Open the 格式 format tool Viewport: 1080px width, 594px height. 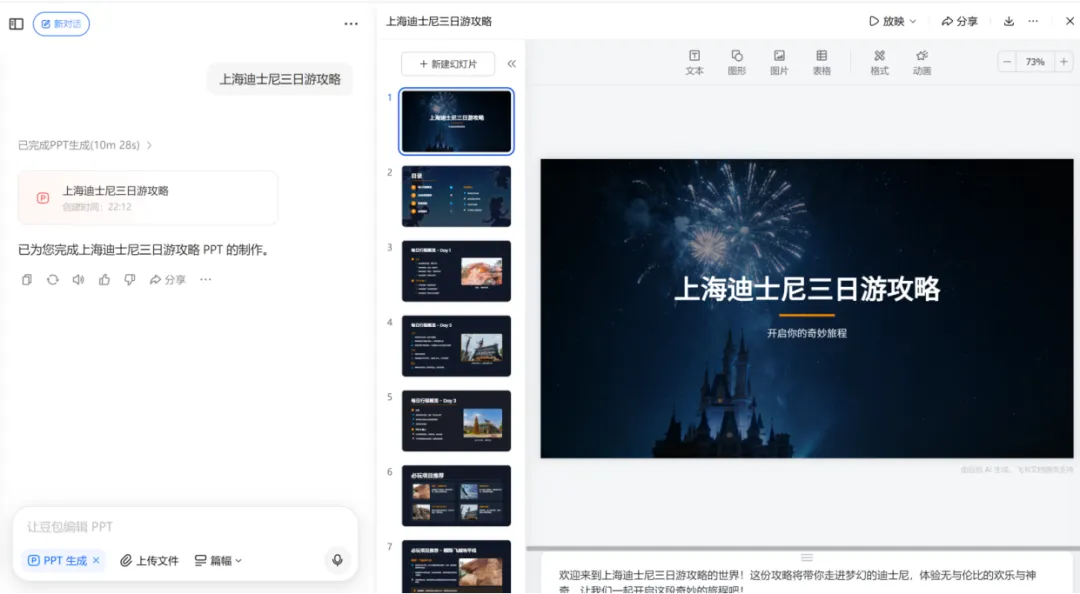(x=880, y=62)
